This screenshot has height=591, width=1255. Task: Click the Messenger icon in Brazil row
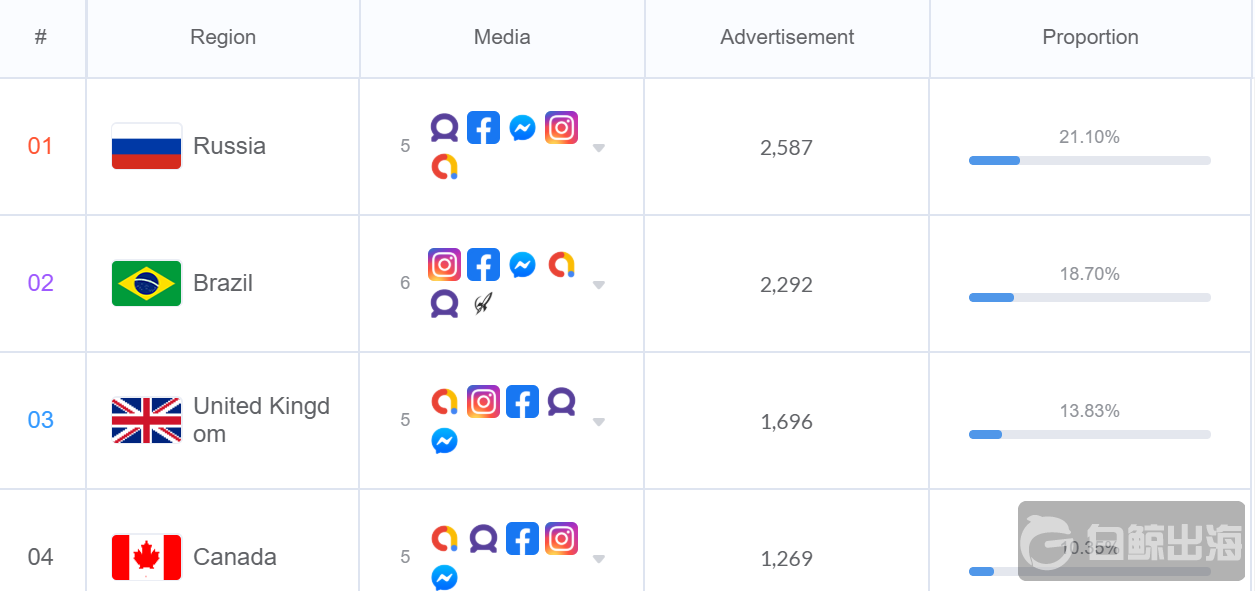pos(522,265)
